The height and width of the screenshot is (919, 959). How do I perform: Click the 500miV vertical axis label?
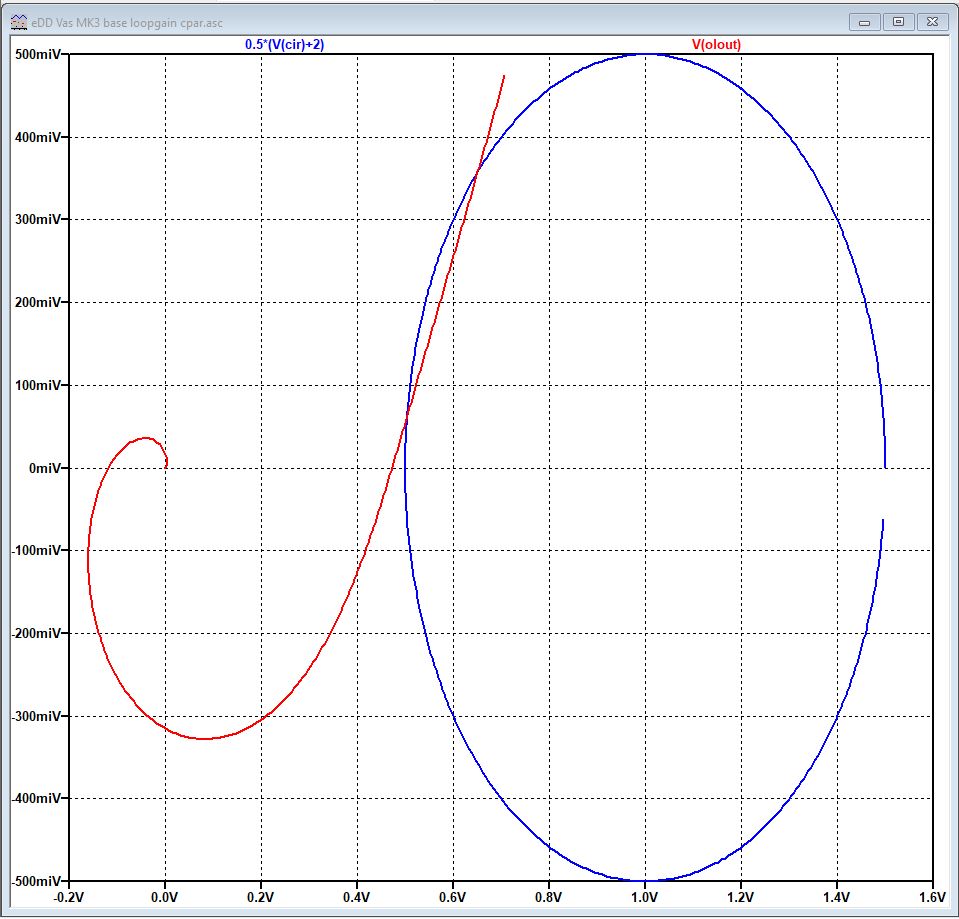(x=38, y=54)
